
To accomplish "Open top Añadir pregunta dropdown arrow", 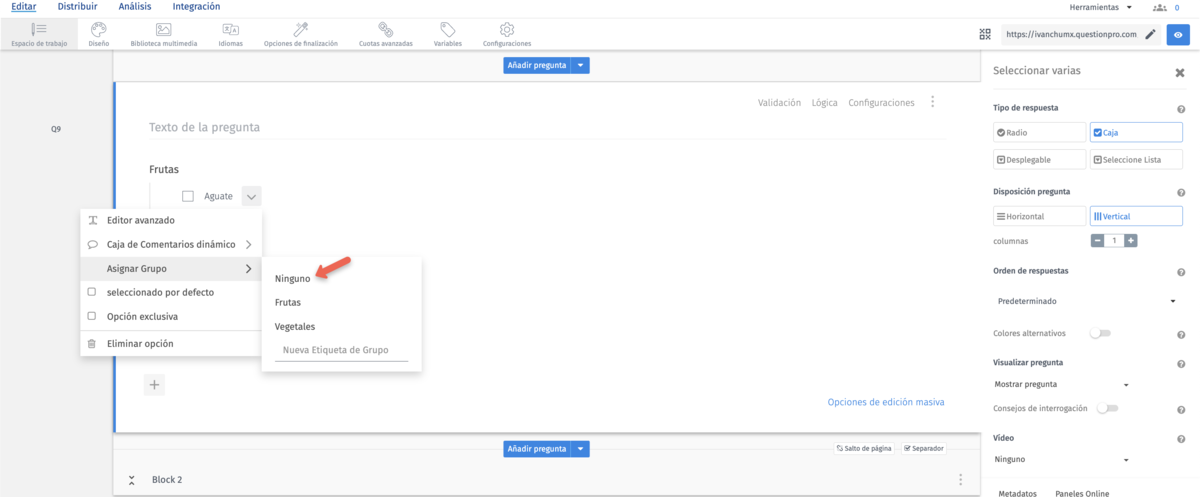I will [x=581, y=65].
